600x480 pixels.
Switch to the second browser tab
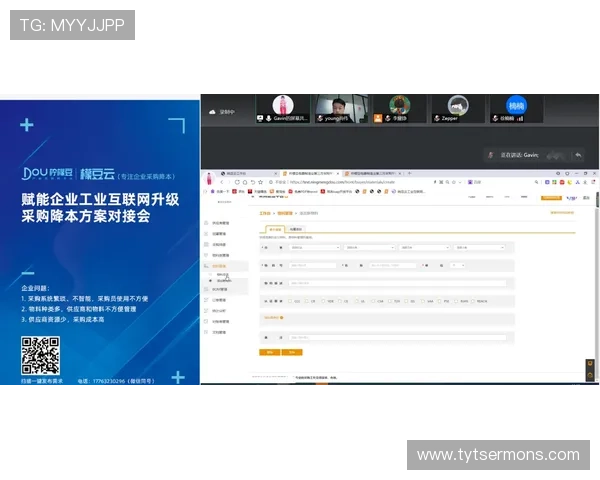point(310,173)
